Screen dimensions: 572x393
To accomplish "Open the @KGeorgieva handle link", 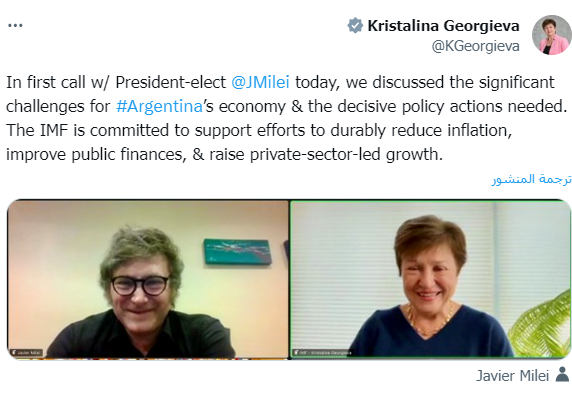I will click(x=475, y=46).
